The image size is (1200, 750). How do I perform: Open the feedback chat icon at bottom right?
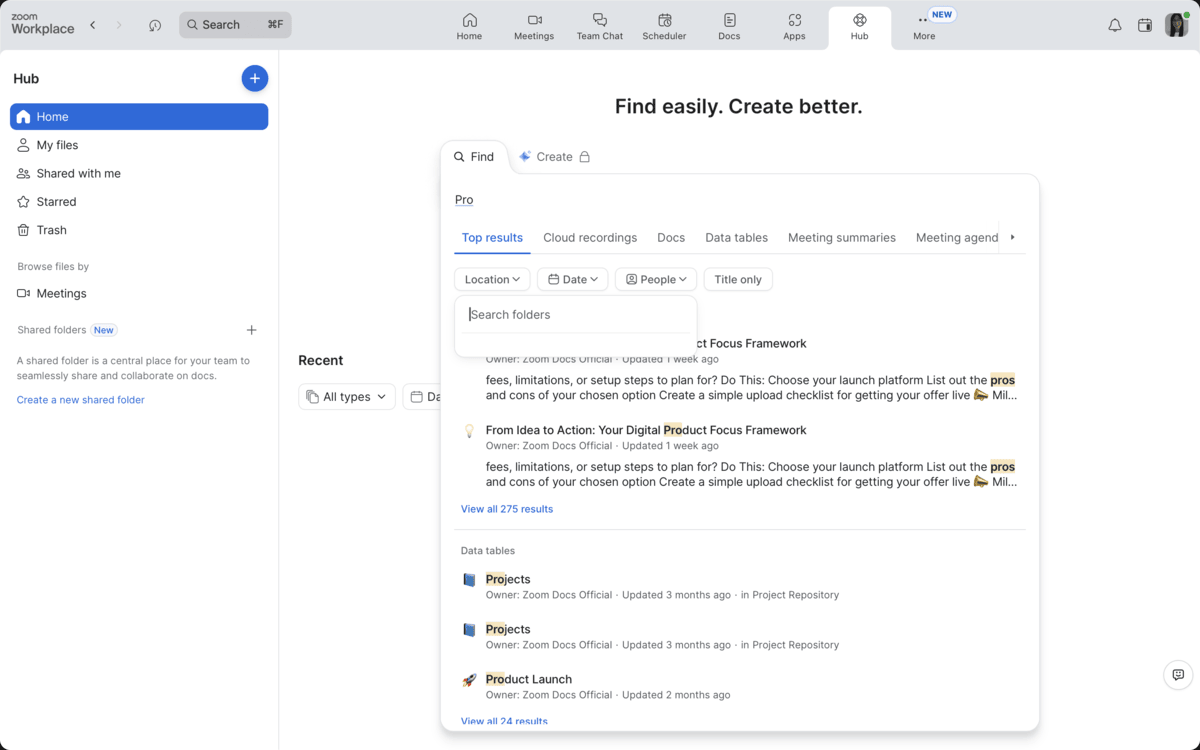[1178, 675]
